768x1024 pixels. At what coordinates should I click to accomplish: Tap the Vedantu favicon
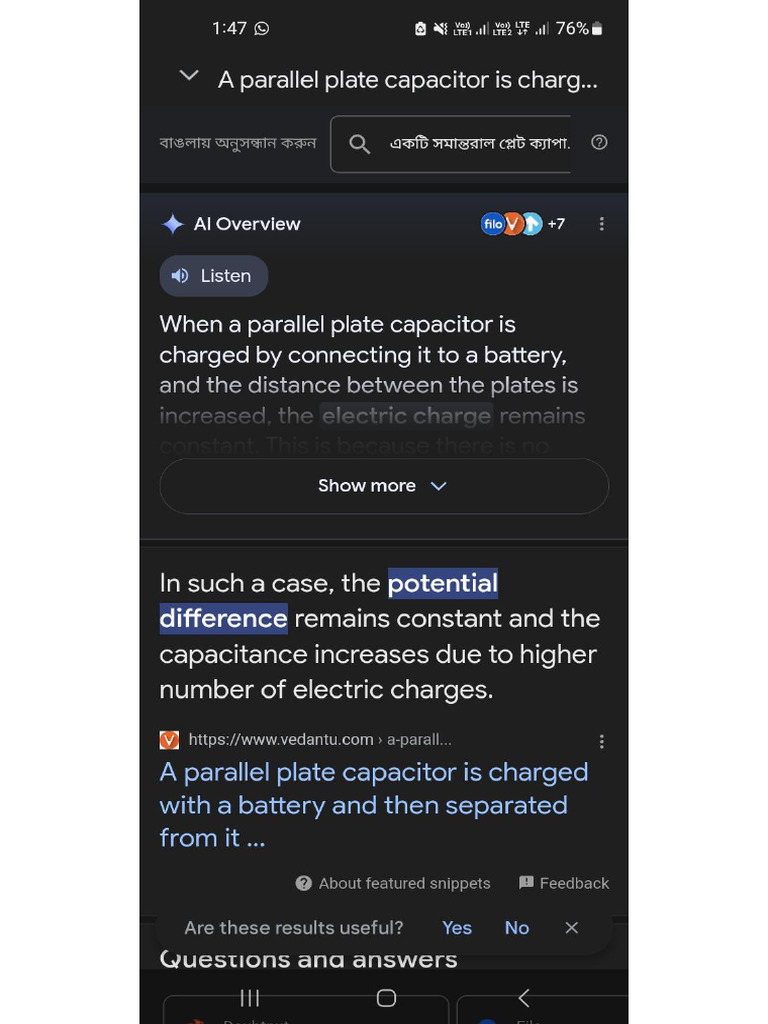coord(169,740)
